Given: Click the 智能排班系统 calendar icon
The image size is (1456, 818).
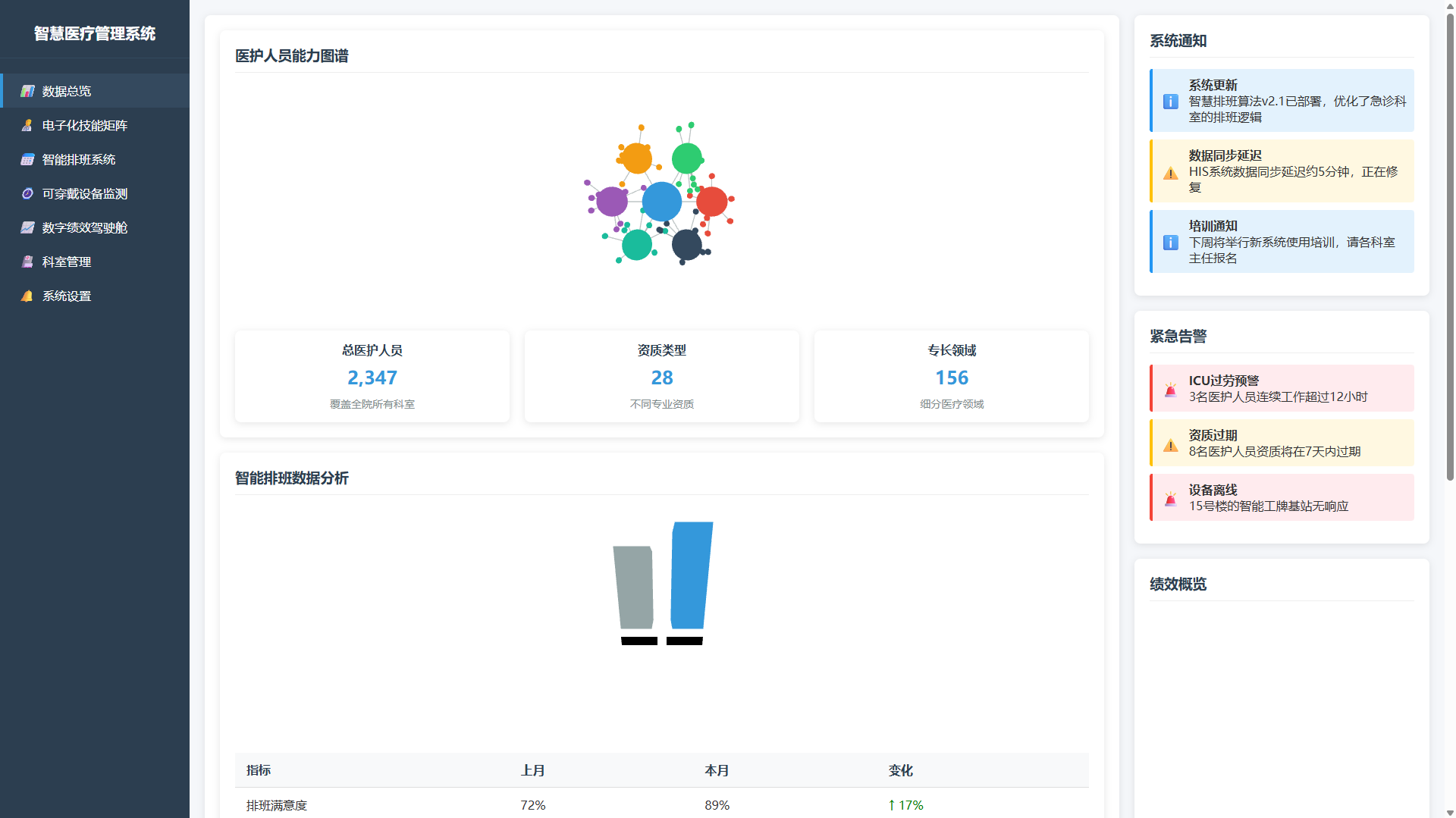Looking at the screenshot, I should 27,159.
